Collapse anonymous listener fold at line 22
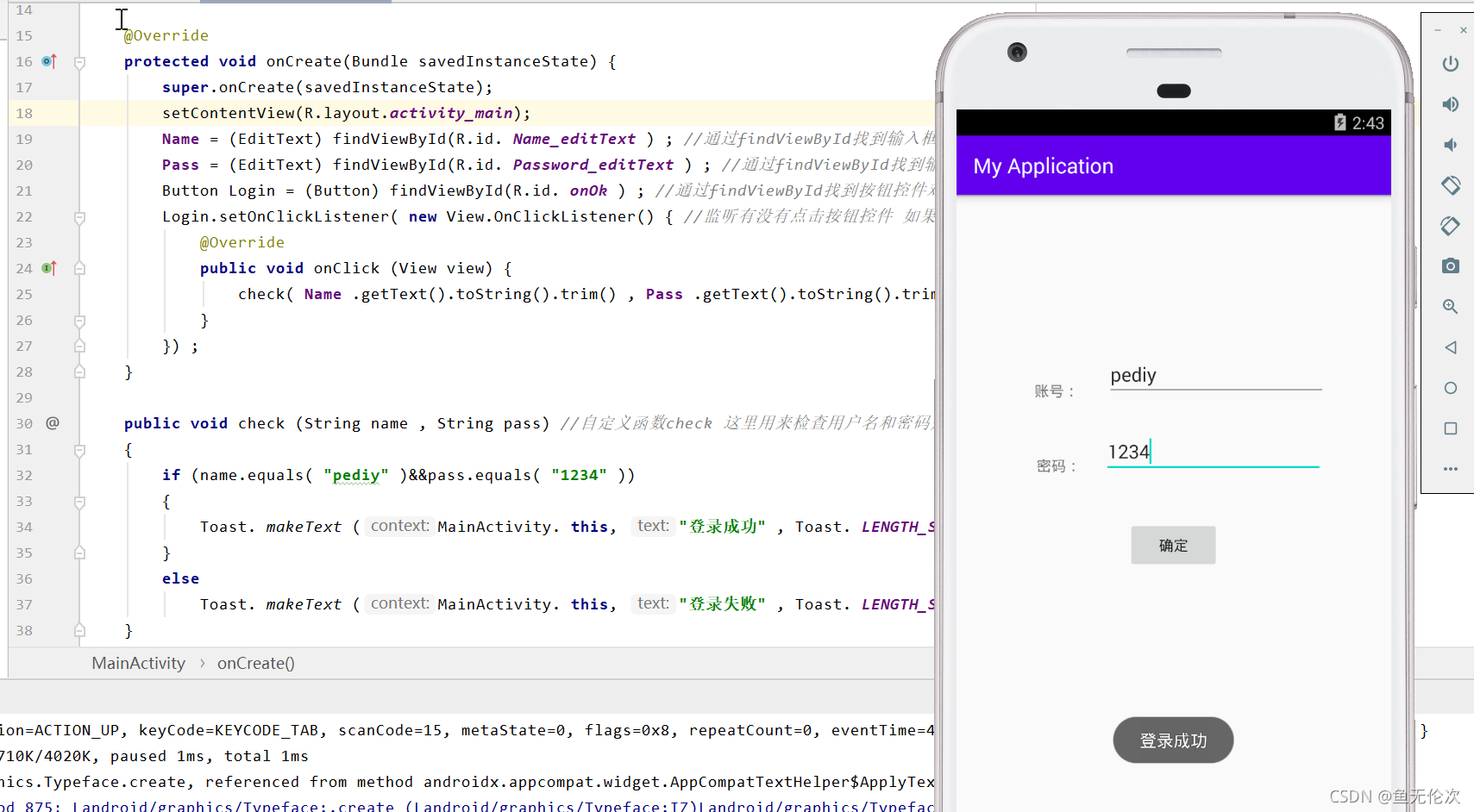This screenshot has height=812, width=1474. (79, 217)
